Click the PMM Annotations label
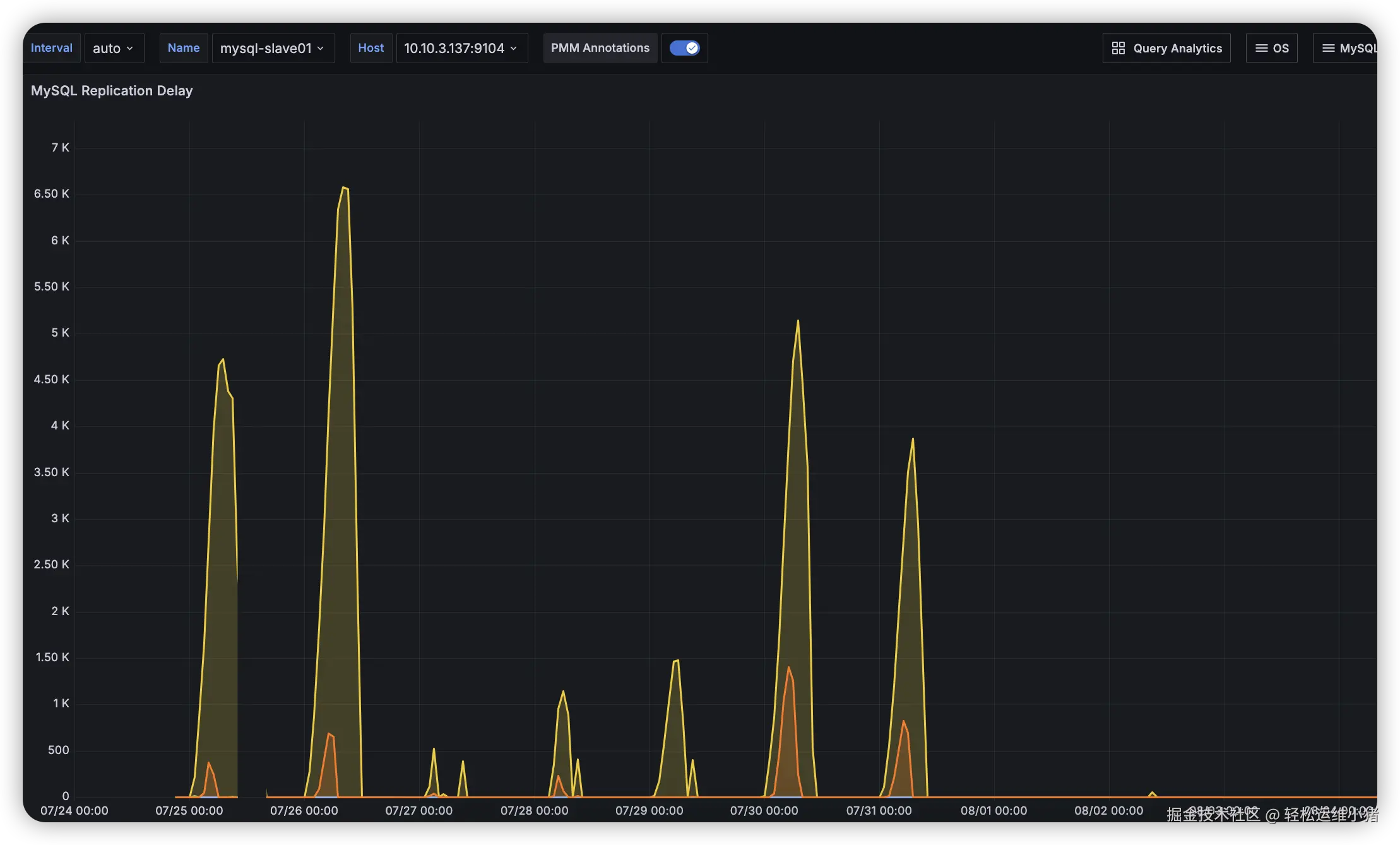The image size is (1400, 845). coord(600,48)
